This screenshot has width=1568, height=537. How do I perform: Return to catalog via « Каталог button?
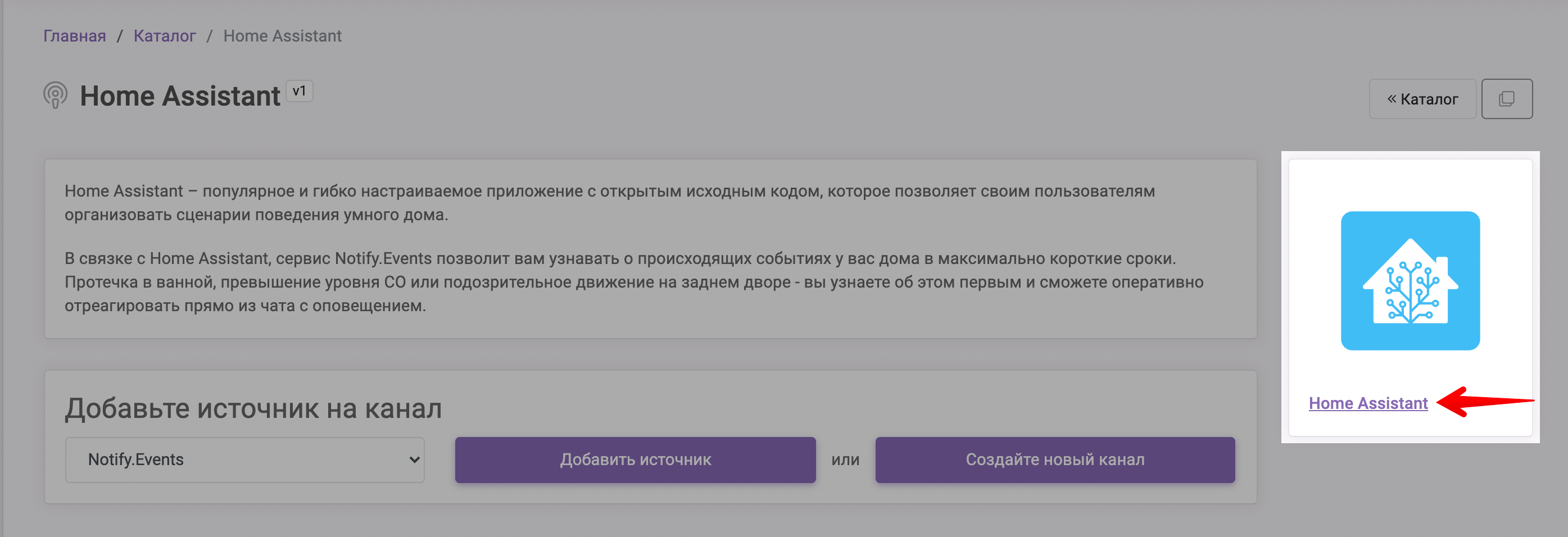click(x=1422, y=98)
